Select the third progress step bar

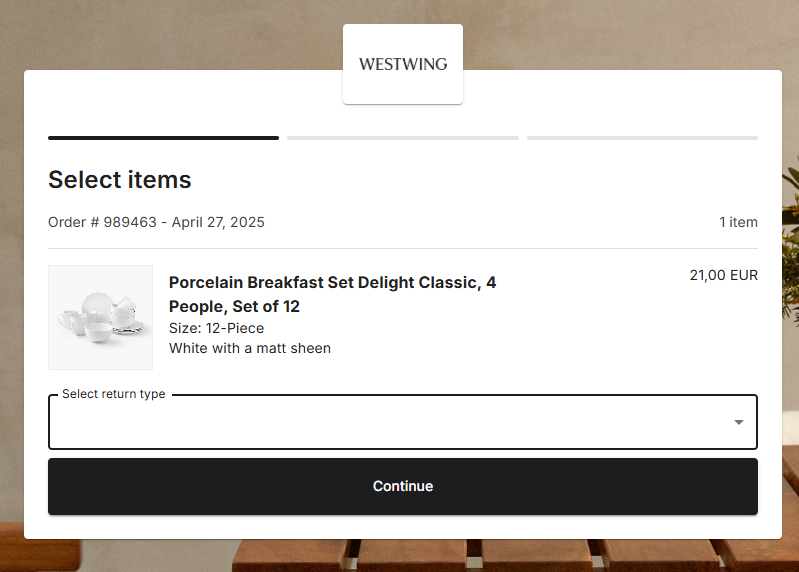pyautogui.click(x=642, y=138)
